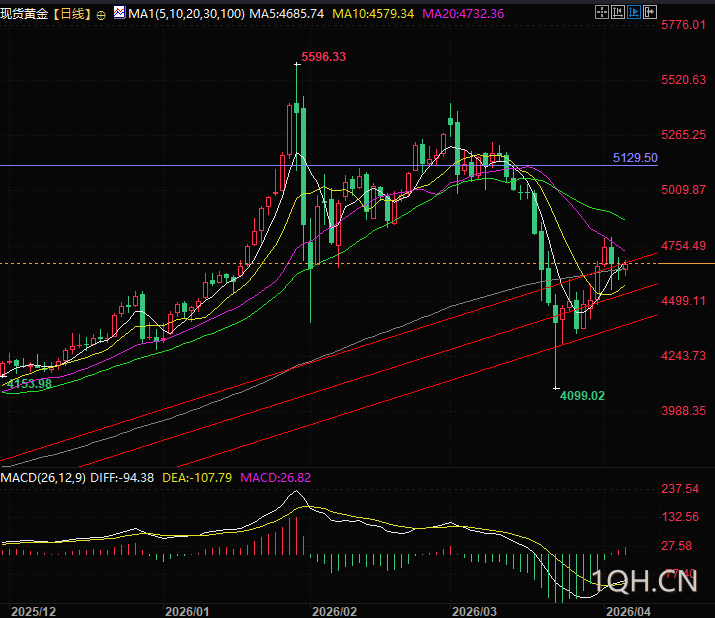
Task: Click the 3988.35 price axis label
Action: tap(684, 411)
